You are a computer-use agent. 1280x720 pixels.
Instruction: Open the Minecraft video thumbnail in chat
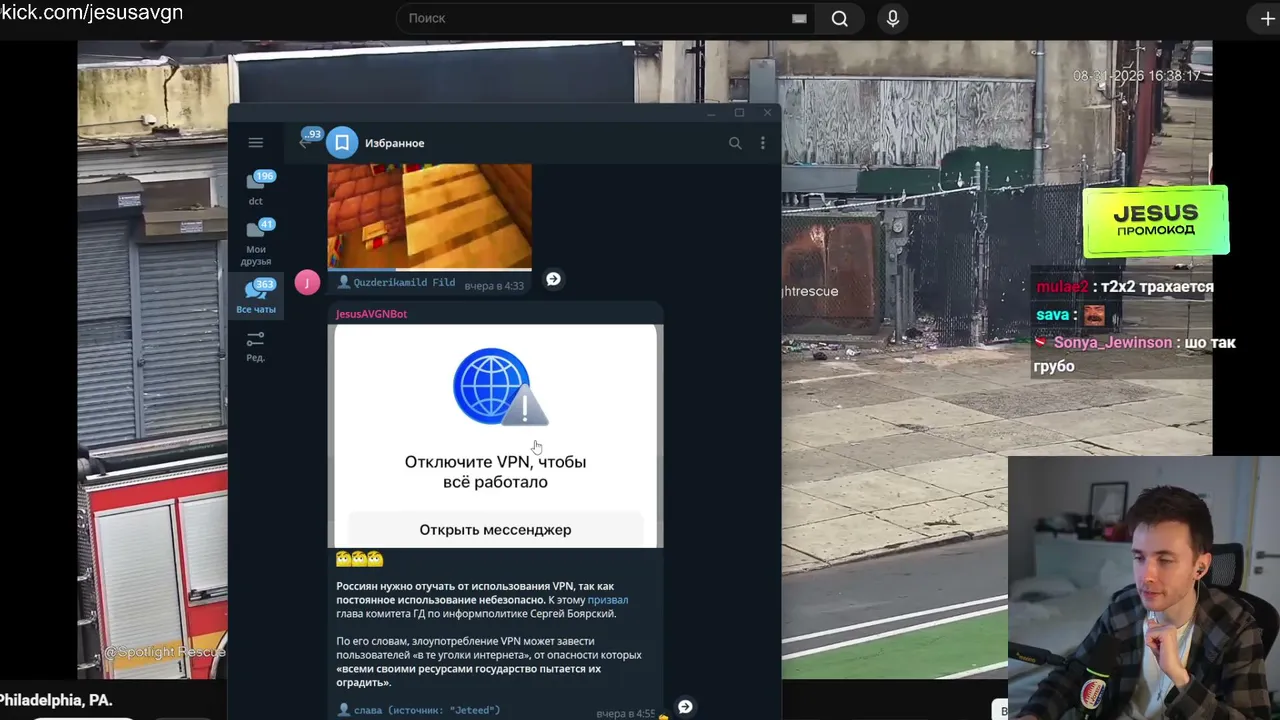point(430,217)
